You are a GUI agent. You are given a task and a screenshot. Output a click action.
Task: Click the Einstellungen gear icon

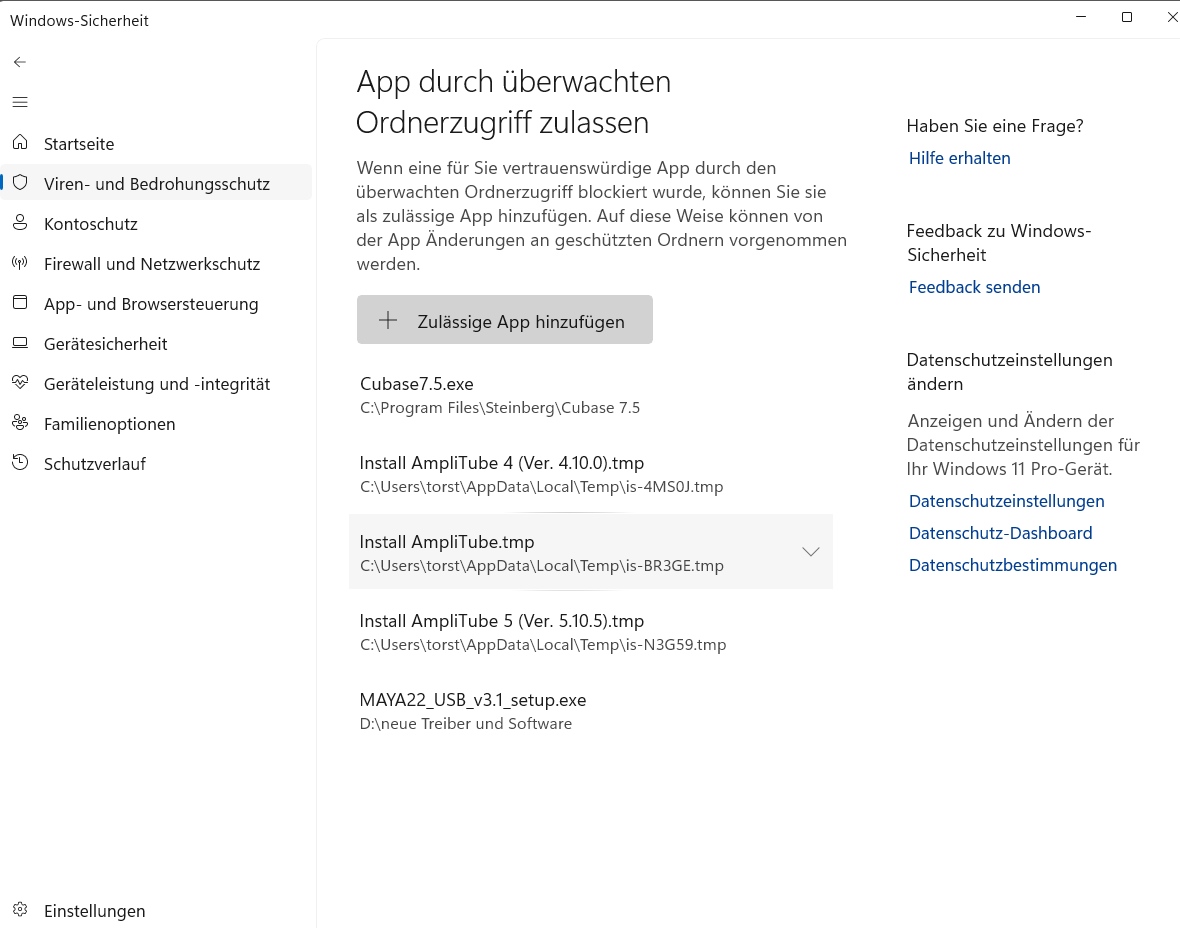20,909
